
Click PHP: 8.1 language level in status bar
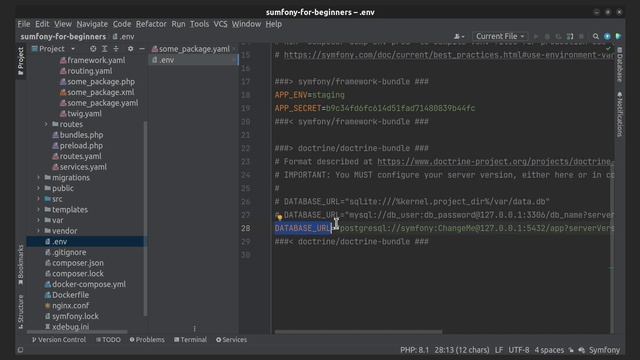point(414,350)
